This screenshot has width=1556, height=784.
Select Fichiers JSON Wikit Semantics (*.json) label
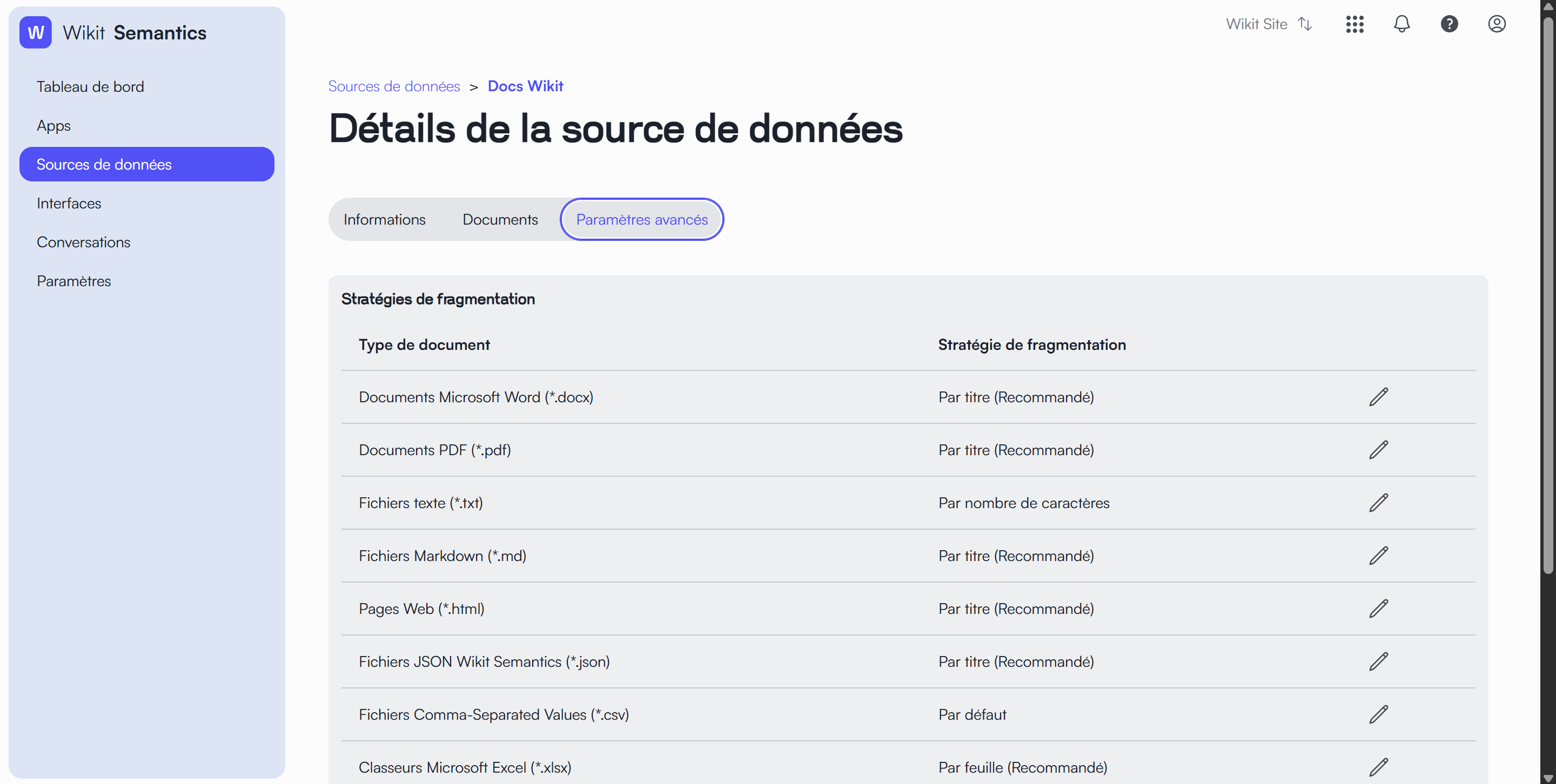[485, 661]
